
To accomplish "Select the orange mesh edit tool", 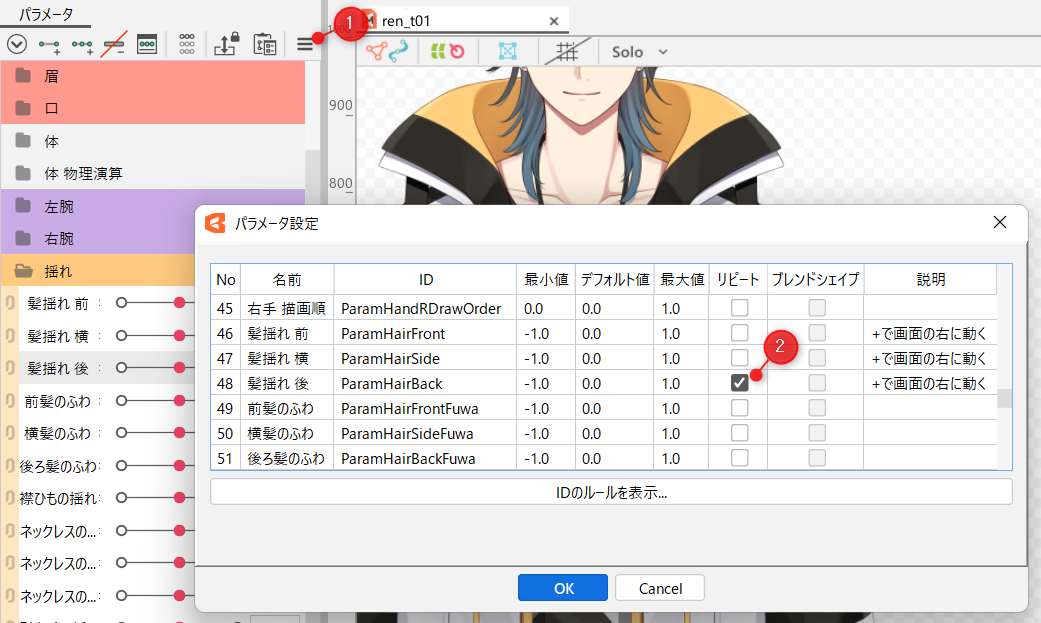I will [x=376, y=52].
